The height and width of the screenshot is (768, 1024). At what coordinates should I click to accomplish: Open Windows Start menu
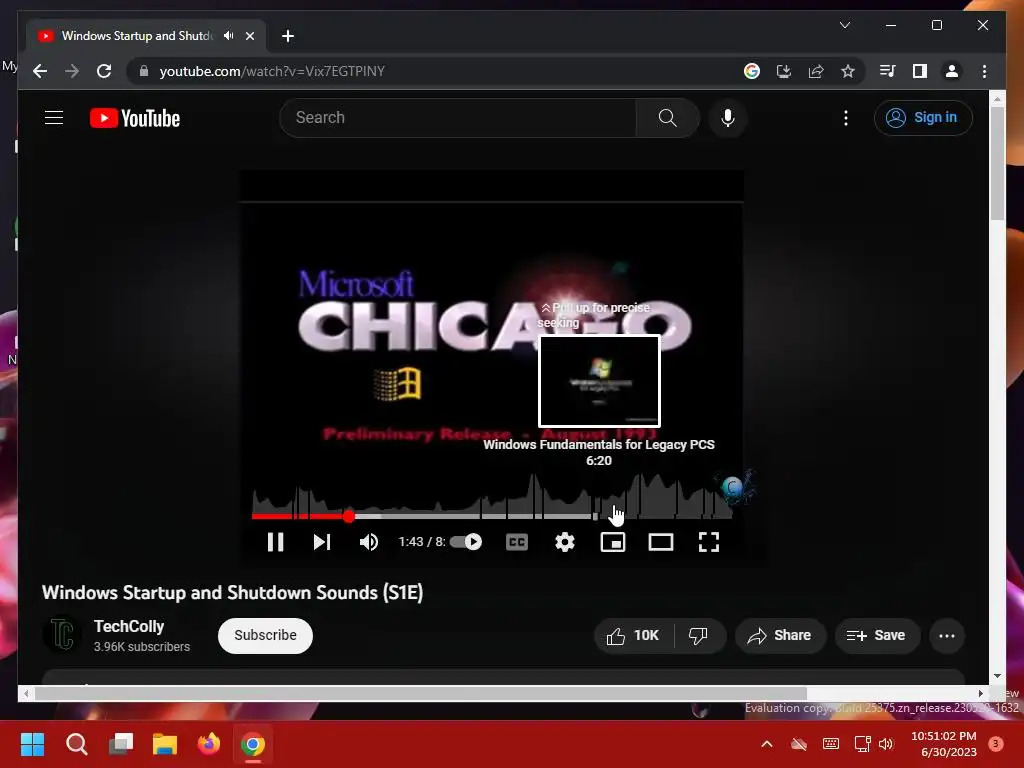tap(32, 744)
